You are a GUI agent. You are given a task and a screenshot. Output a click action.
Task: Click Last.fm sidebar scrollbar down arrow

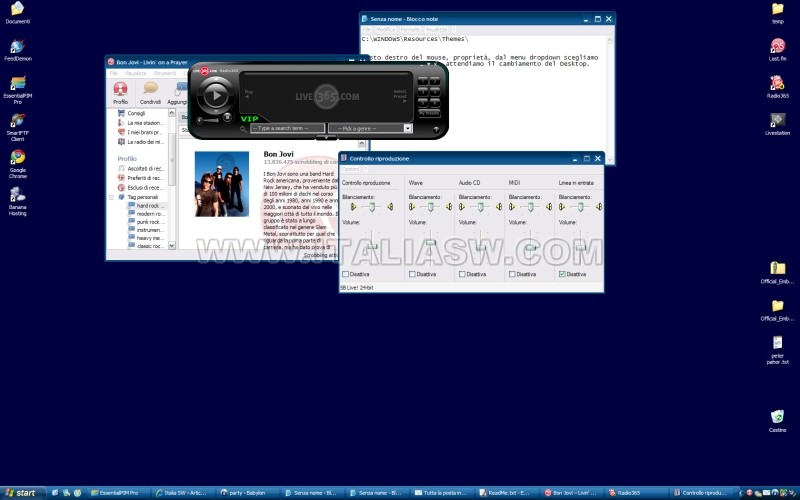(171, 245)
